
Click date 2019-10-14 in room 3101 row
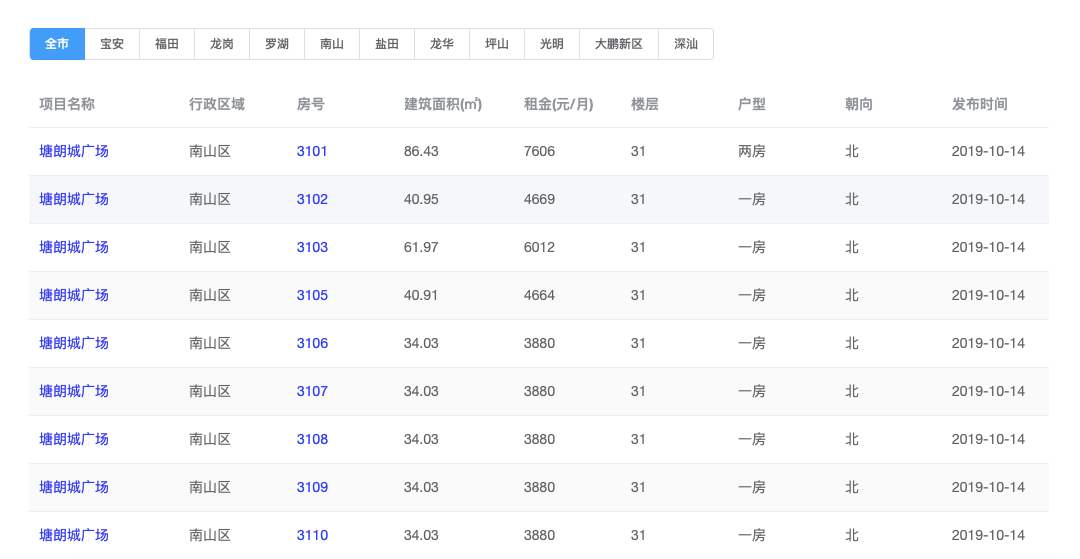[988, 151]
